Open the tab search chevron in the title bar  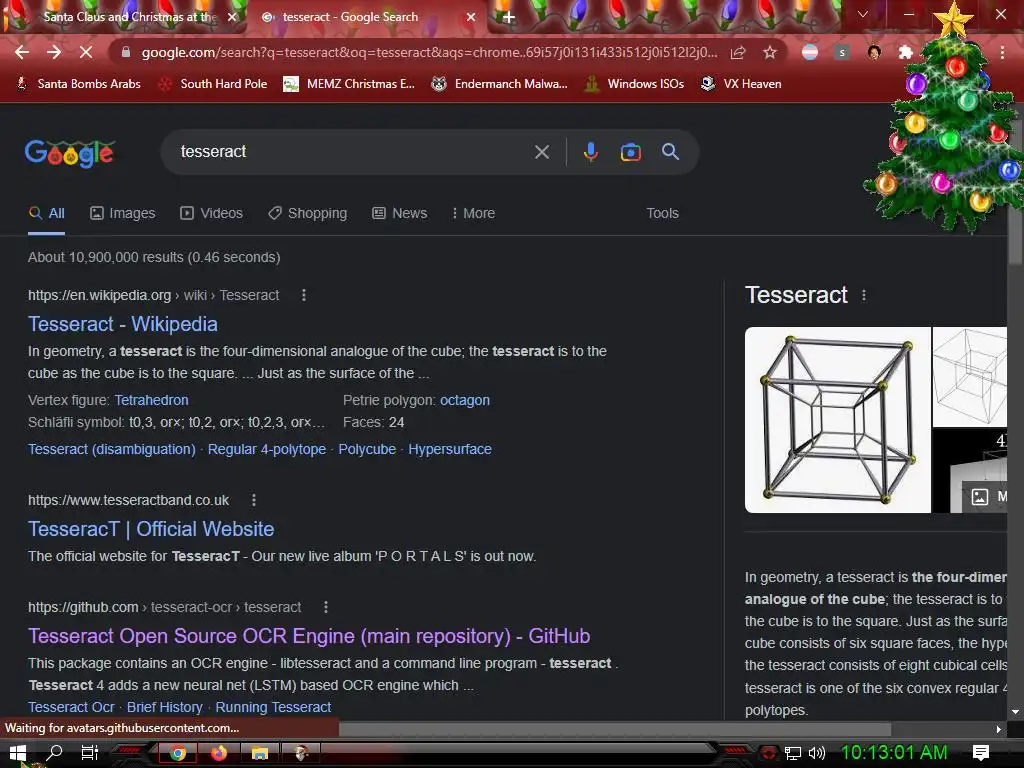(863, 14)
